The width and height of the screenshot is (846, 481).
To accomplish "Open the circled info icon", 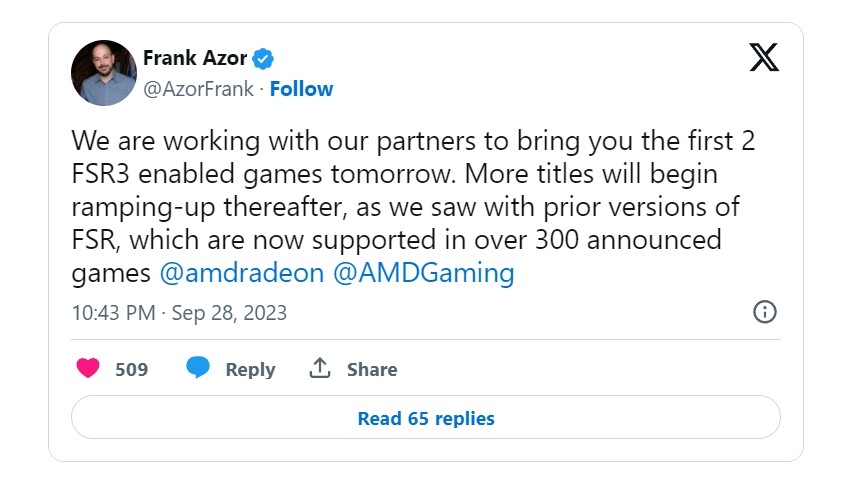I will point(765,312).
